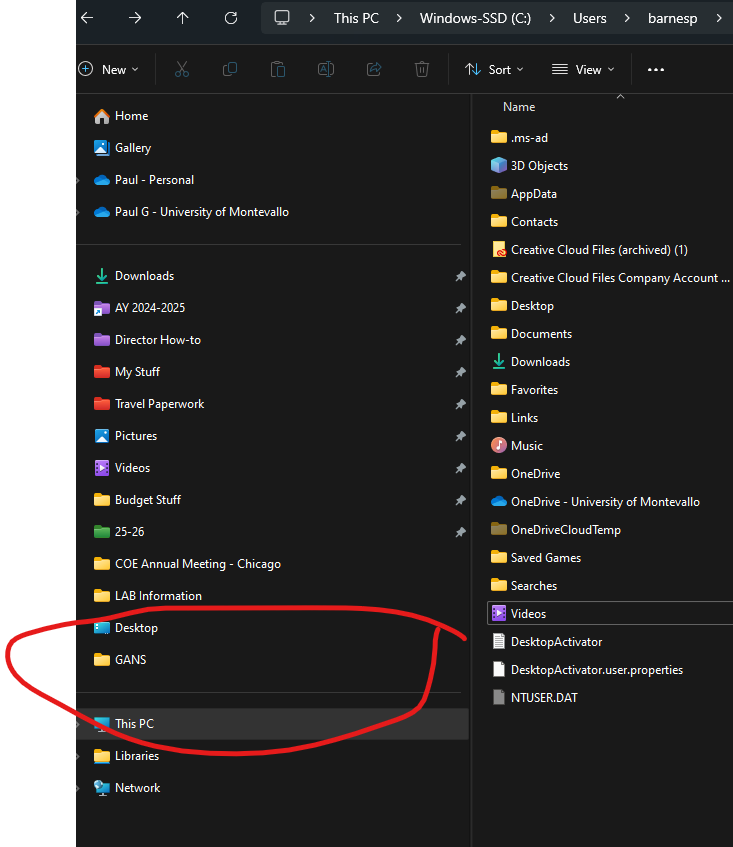Click the monitor icon in address bar
733x847 pixels.
point(282,18)
